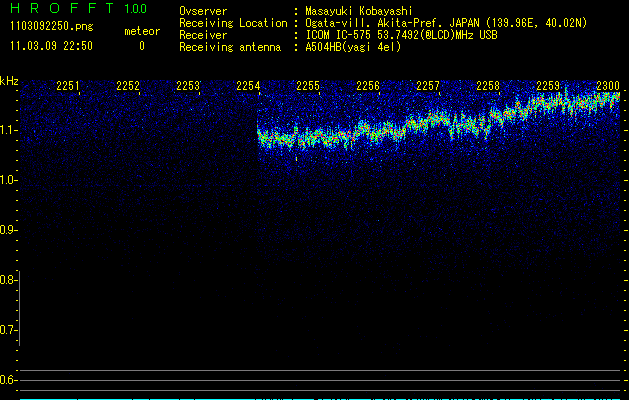This screenshot has height=400, width=629.
Task: Click the date stamp 11.03.09 22:50
Action: [x=50, y=46]
